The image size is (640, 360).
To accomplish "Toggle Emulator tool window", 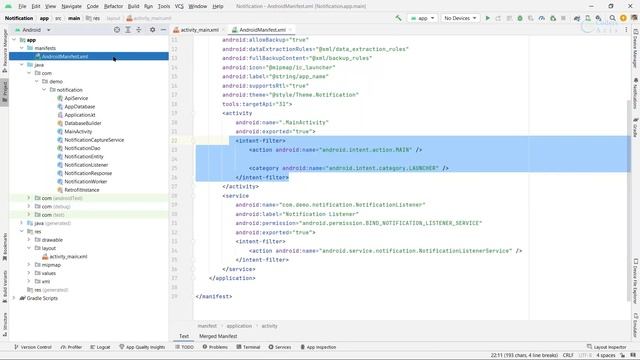I will (x=636, y=325).
